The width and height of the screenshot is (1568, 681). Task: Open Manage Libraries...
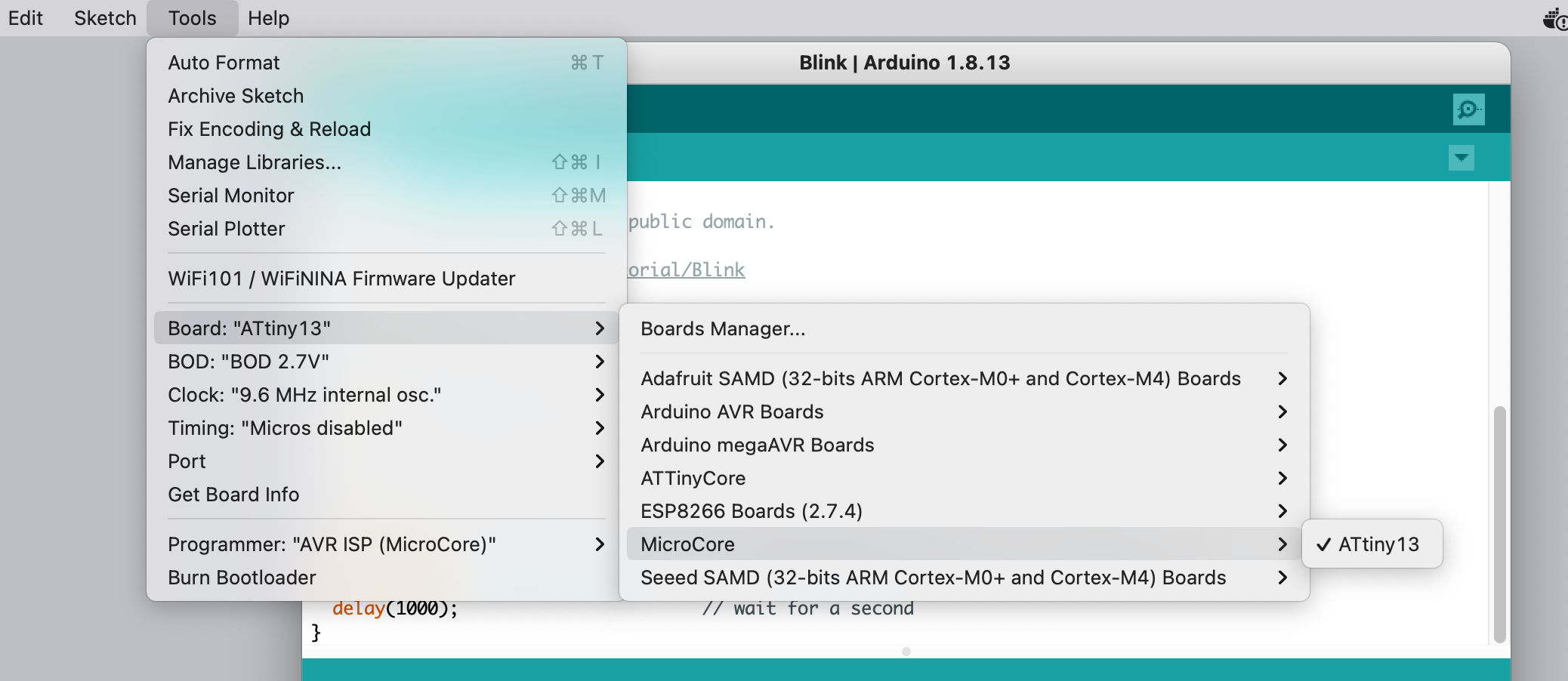(x=386, y=162)
